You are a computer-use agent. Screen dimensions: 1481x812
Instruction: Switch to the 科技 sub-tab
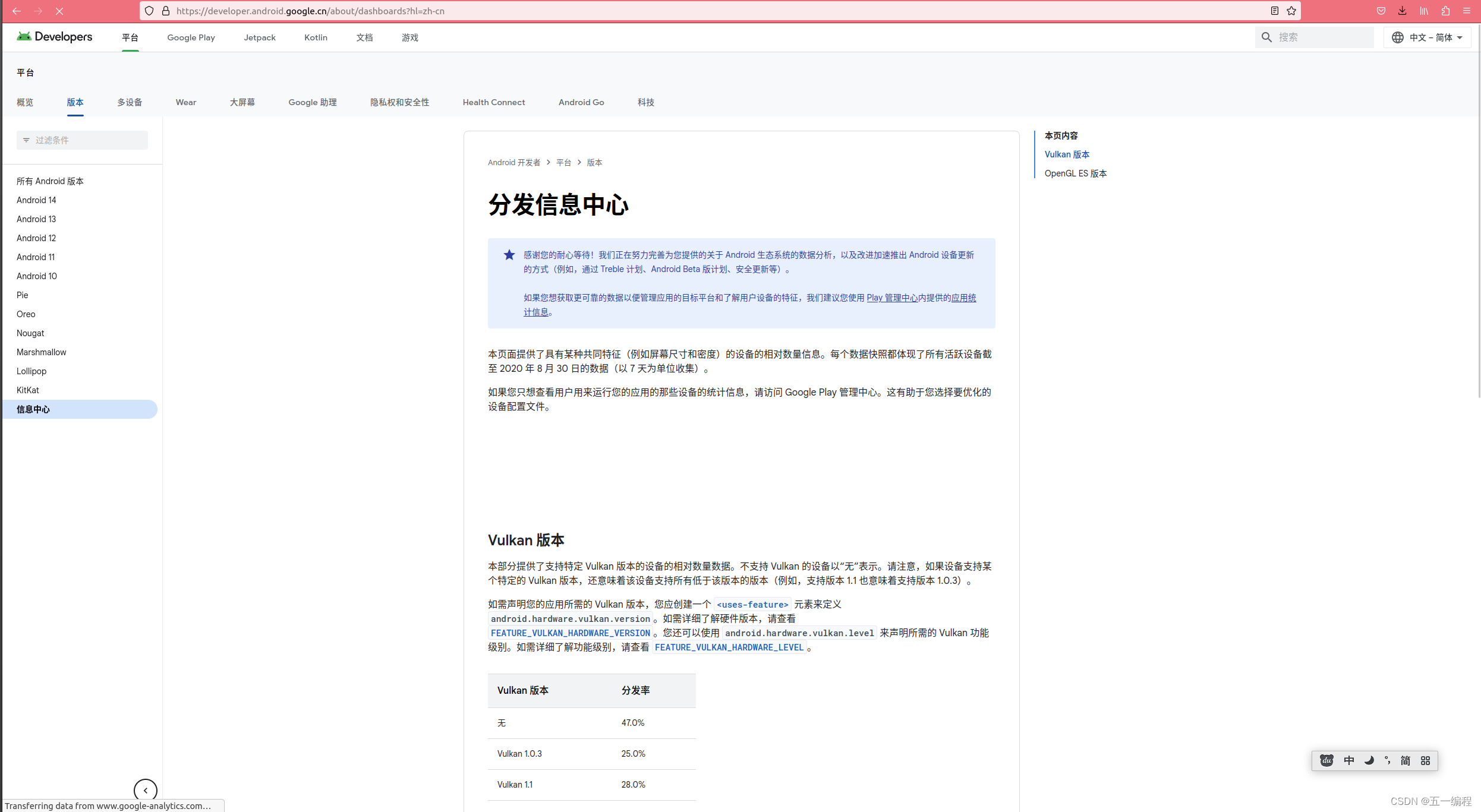pos(646,102)
